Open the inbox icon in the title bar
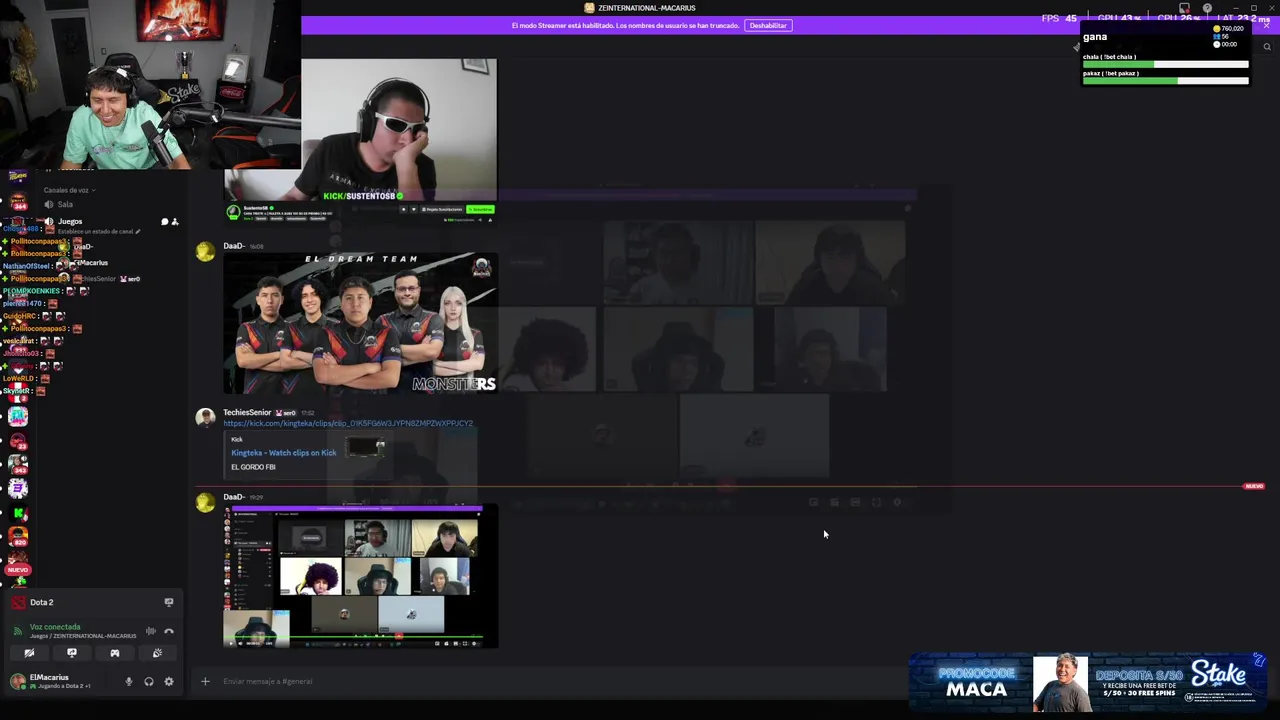The width and height of the screenshot is (1280, 720). (1184, 8)
